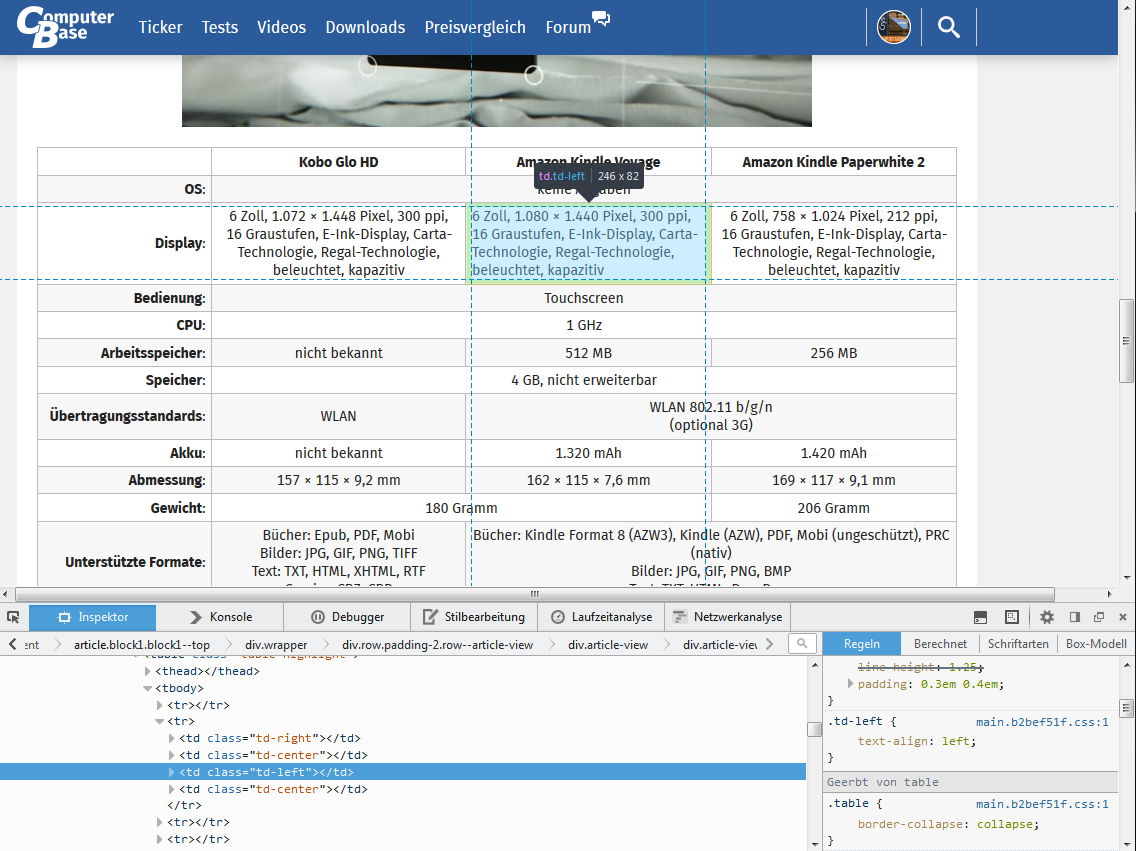Click the Amazon Kindle Paperwhite 2 header
Screen dimensions: 1136x851
(833, 162)
